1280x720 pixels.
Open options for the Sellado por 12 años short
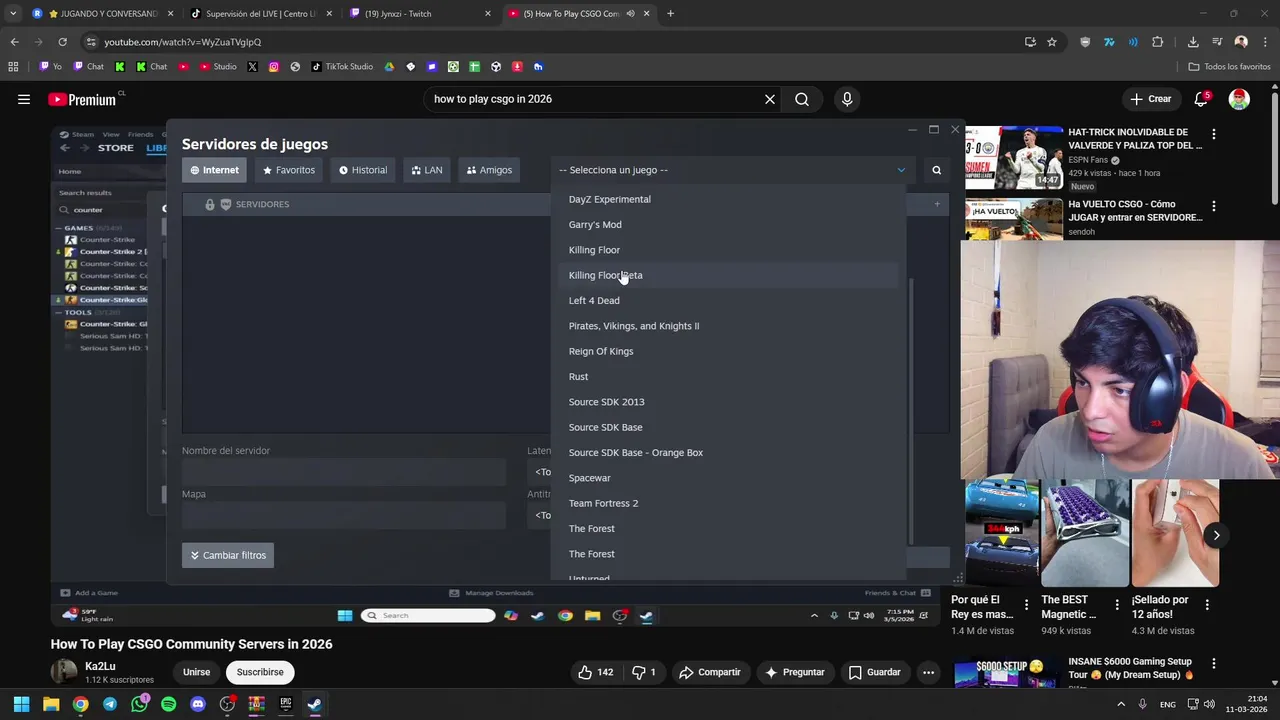pyautogui.click(x=1207, y=604)
